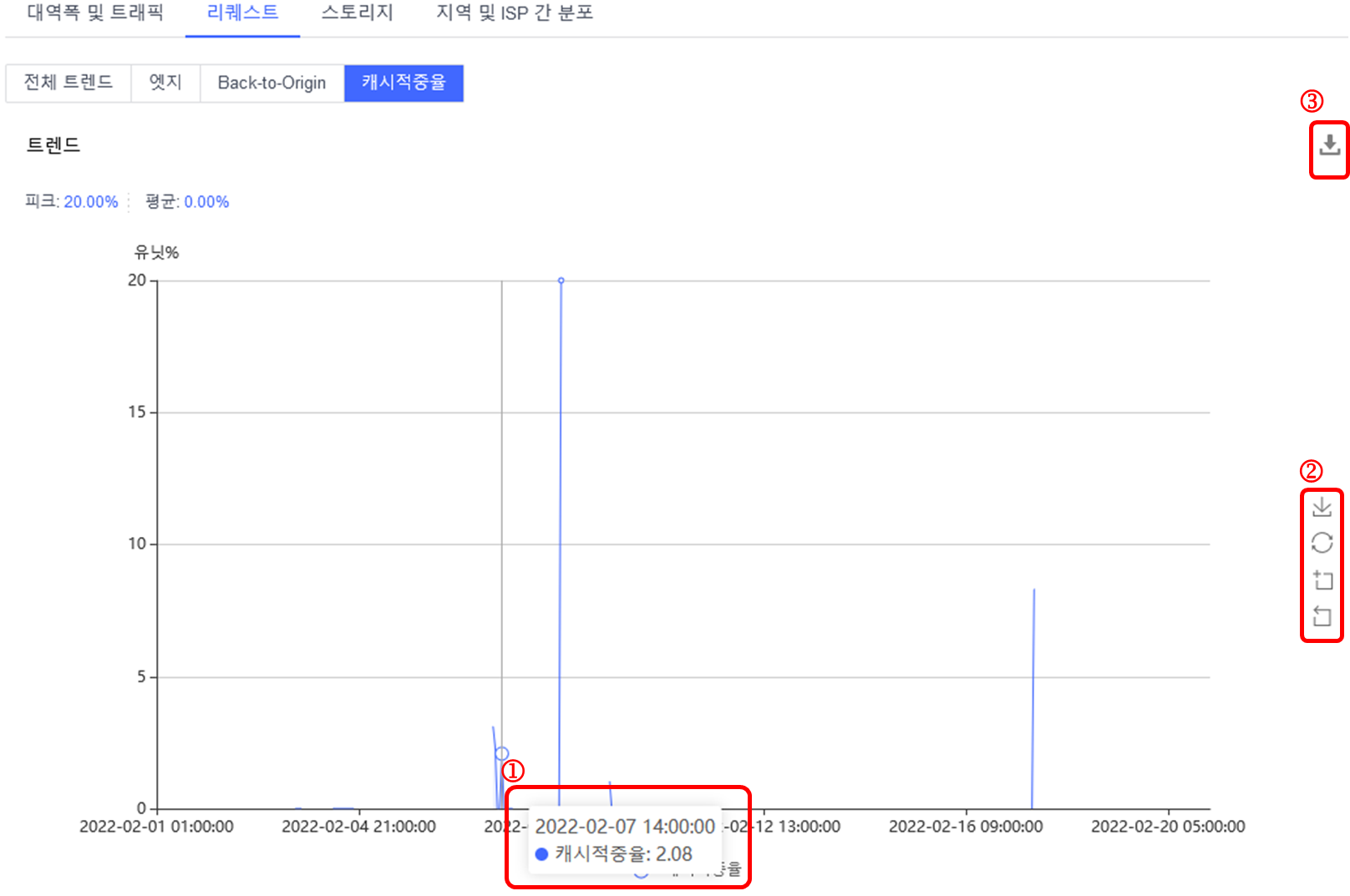Screen dimensions: 1350x896
Task: Click the average value 0.00%
Action: pyautogui.click(x=206, y=202)
